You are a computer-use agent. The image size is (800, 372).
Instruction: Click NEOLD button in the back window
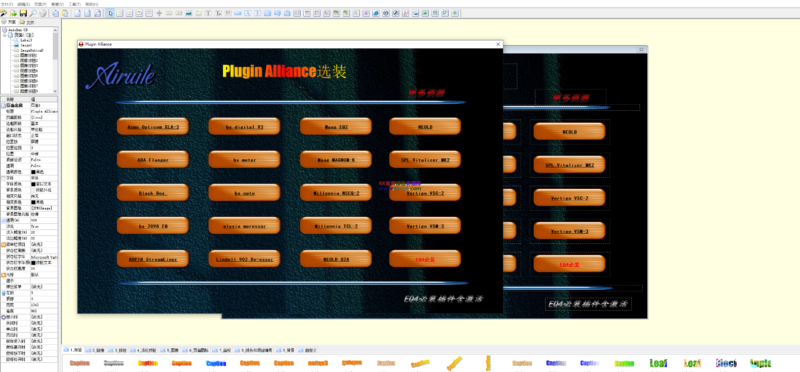[569, 131]
